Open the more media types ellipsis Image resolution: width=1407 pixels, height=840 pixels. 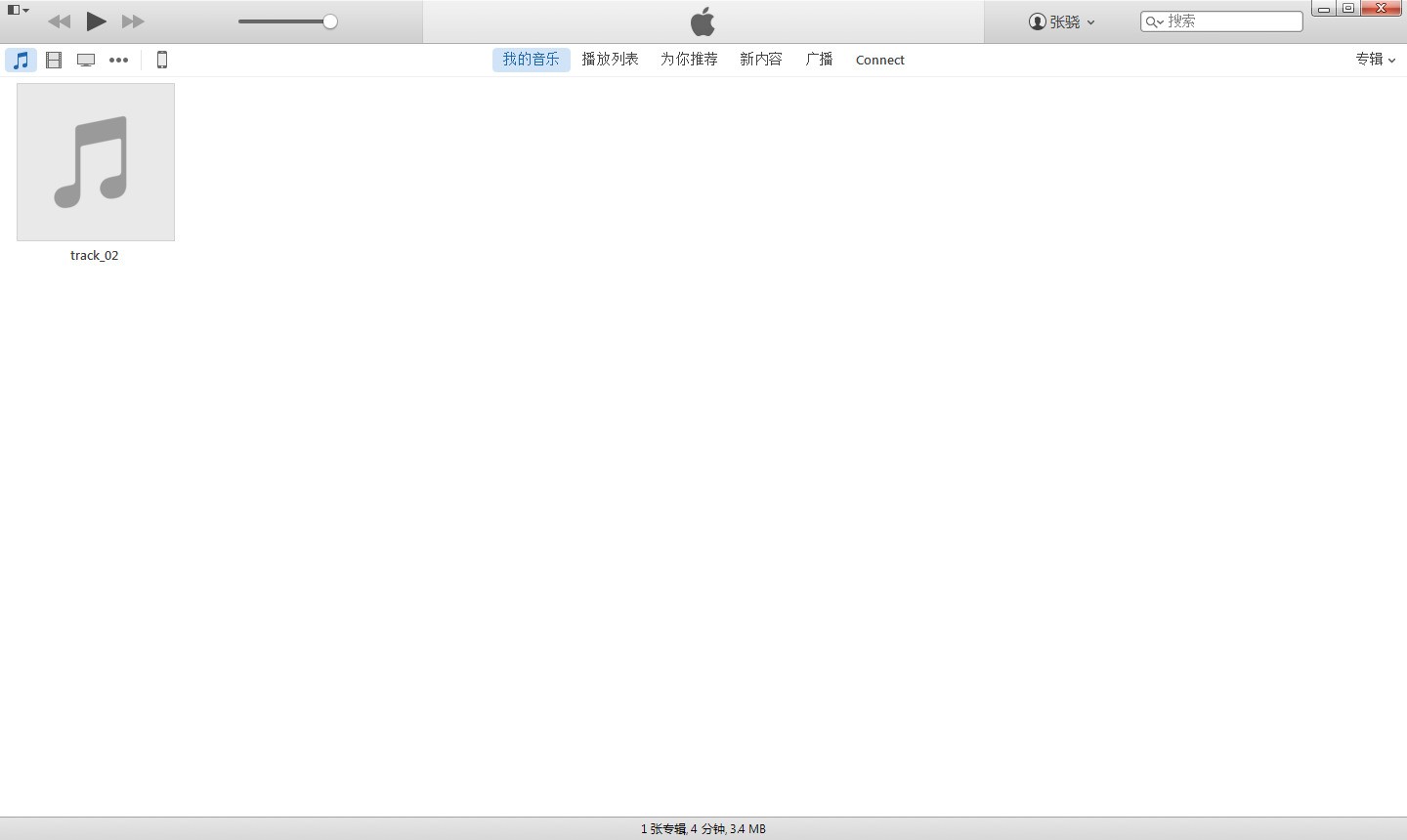pos(118,60)
